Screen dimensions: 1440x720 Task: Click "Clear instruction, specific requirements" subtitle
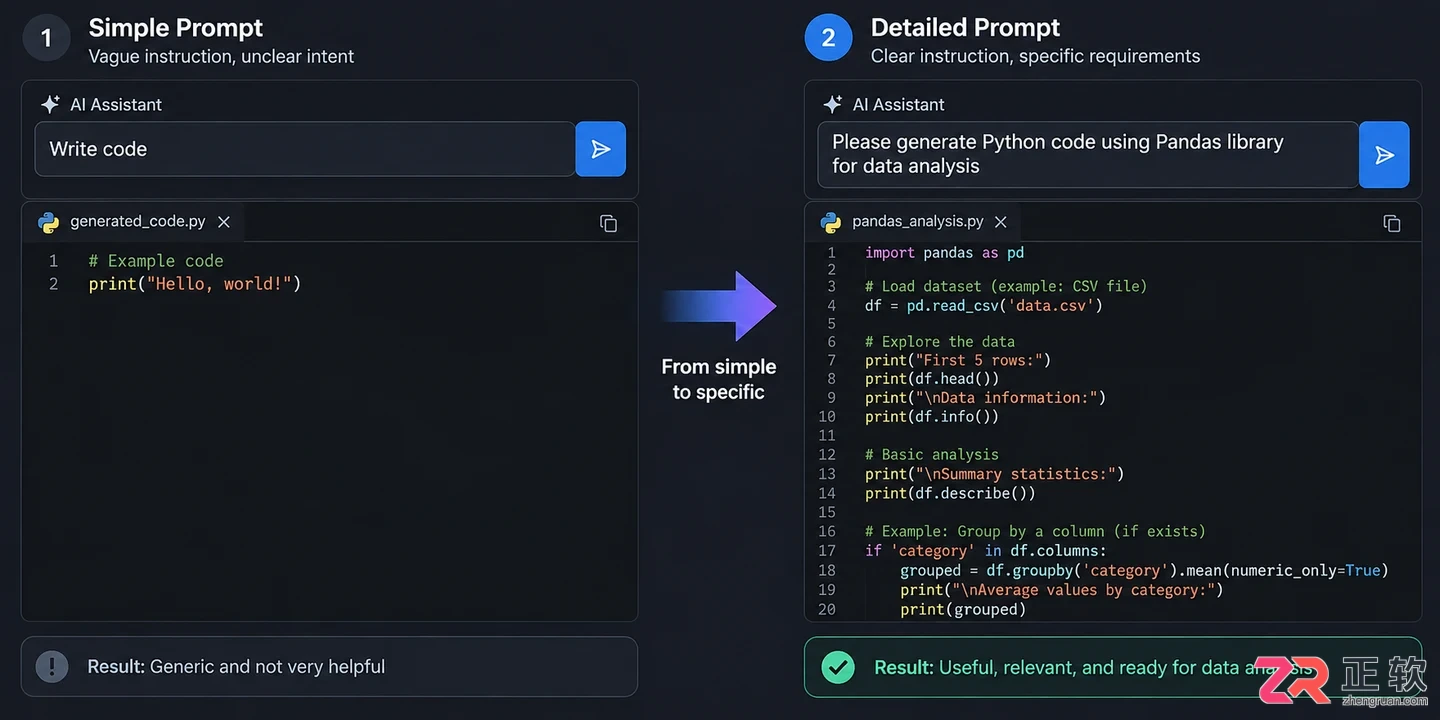click(1035, 57)
